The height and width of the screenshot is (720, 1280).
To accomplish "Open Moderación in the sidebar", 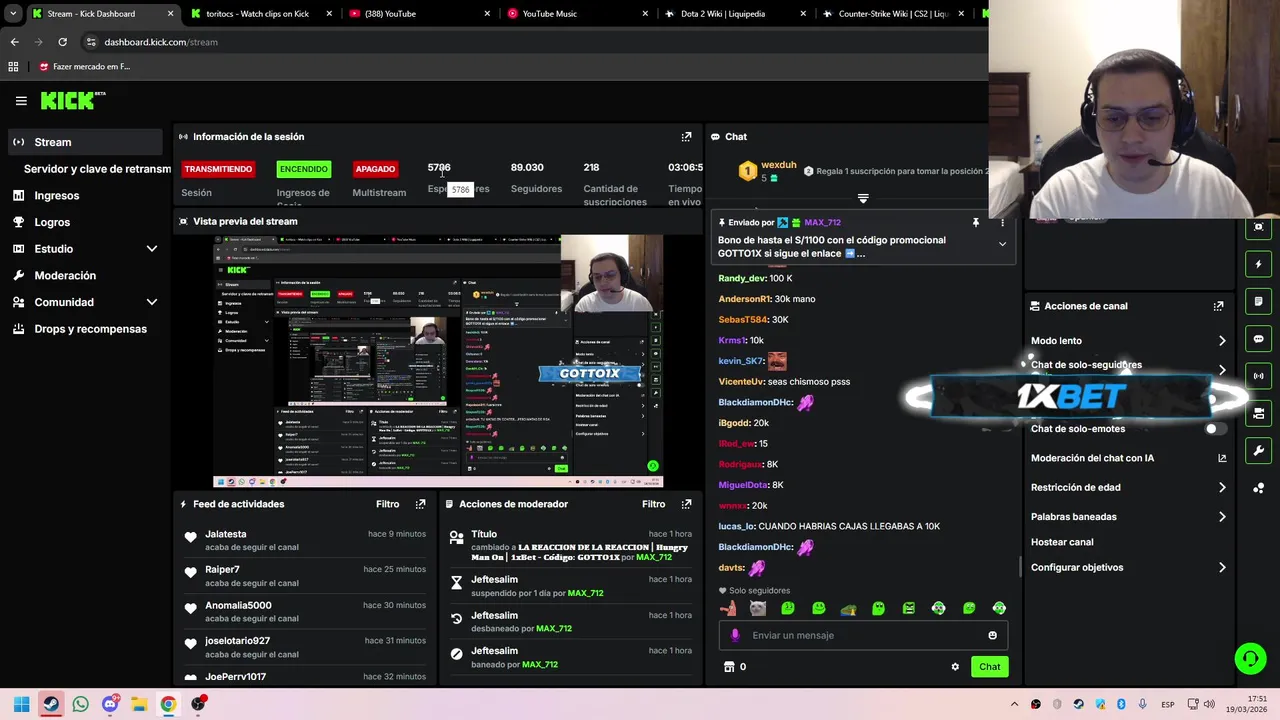I will pyautogui.click(x=65, y=276).
